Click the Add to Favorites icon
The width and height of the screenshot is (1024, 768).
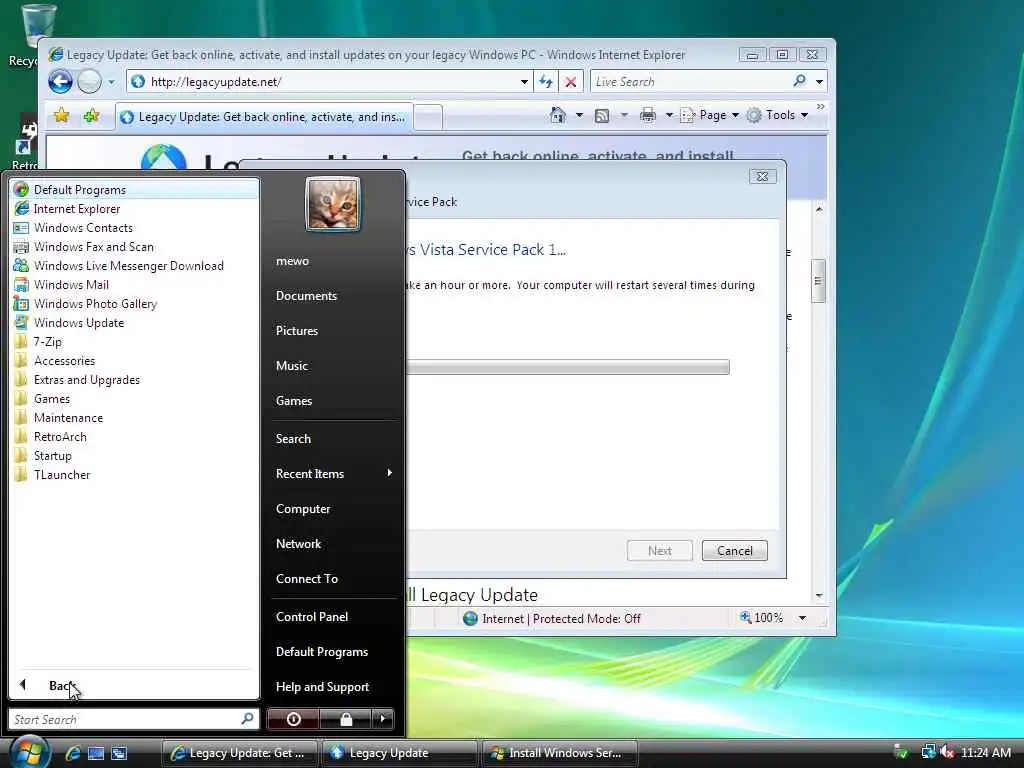click(91, 116)
